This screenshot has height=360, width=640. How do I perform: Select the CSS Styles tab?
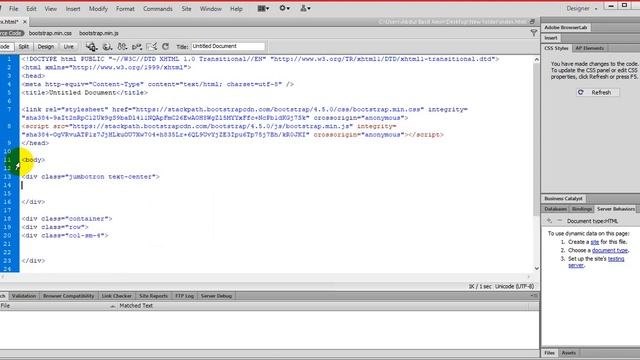click(x=556, y=48)
